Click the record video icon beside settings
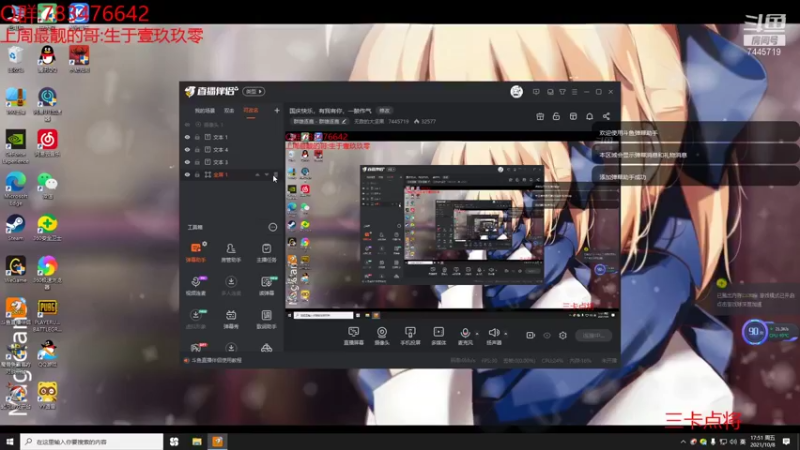 [x=531, y=335]
